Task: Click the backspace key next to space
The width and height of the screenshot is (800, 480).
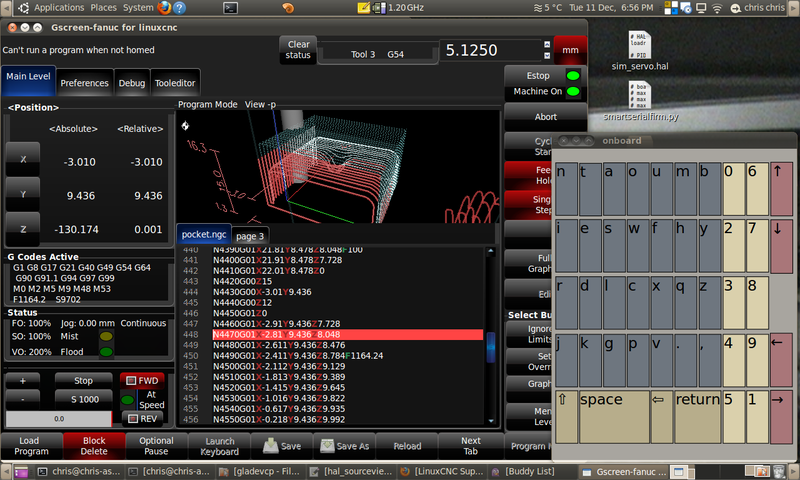Action: 662,416
